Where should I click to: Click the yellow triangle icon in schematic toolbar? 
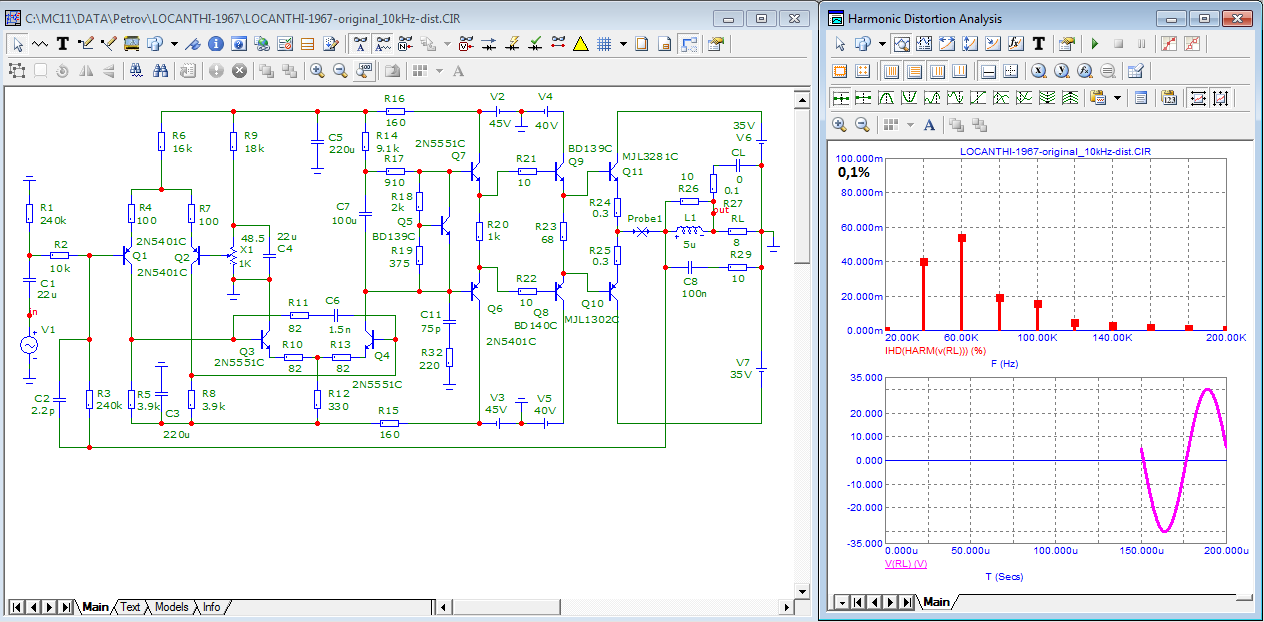pyautogui.click(x=580, y=44)
